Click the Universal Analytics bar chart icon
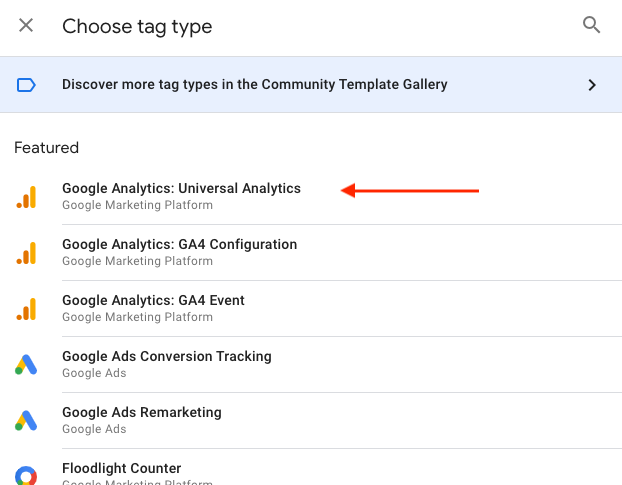Viewport: 622px width, 485px height. coord(26,197)
